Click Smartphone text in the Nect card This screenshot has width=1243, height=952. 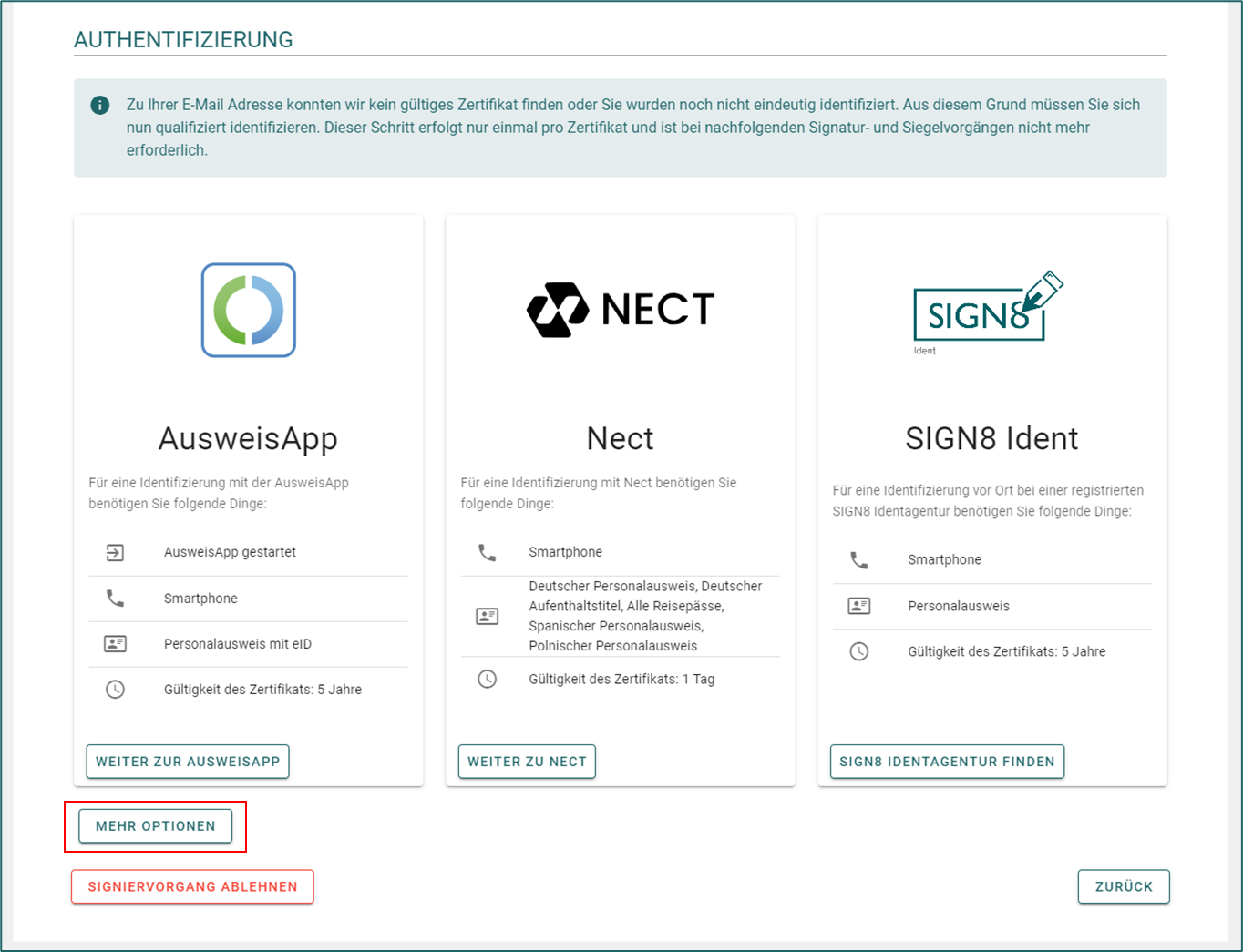566,552
